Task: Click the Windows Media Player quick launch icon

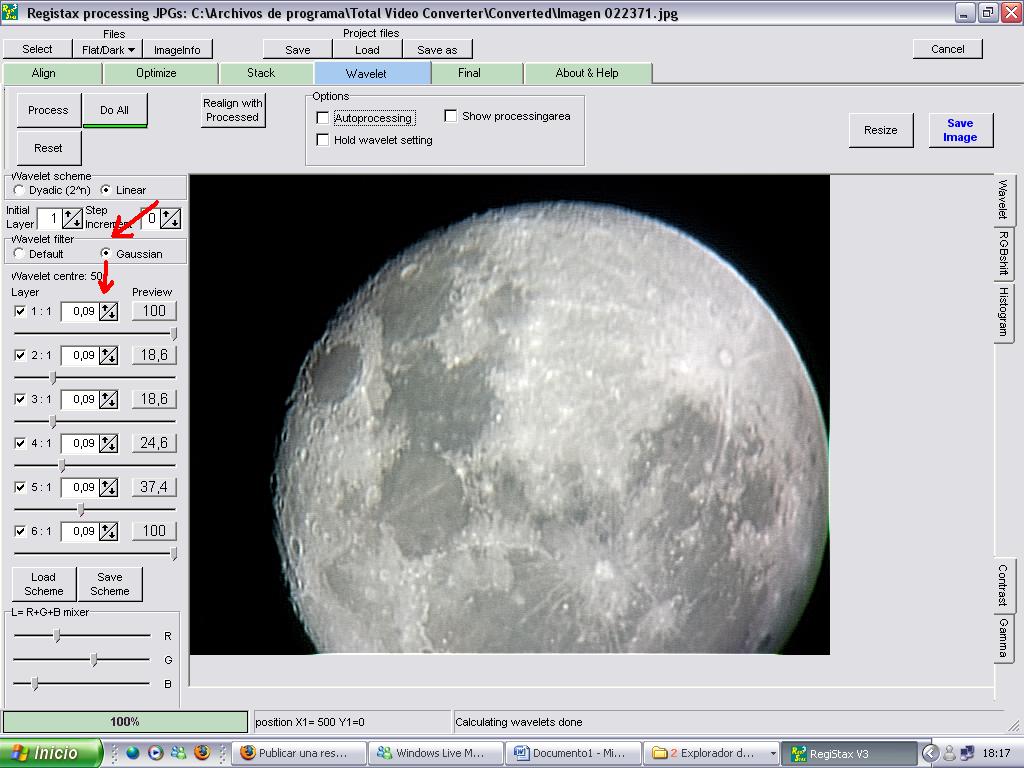Action: click(x=155, y=752)
